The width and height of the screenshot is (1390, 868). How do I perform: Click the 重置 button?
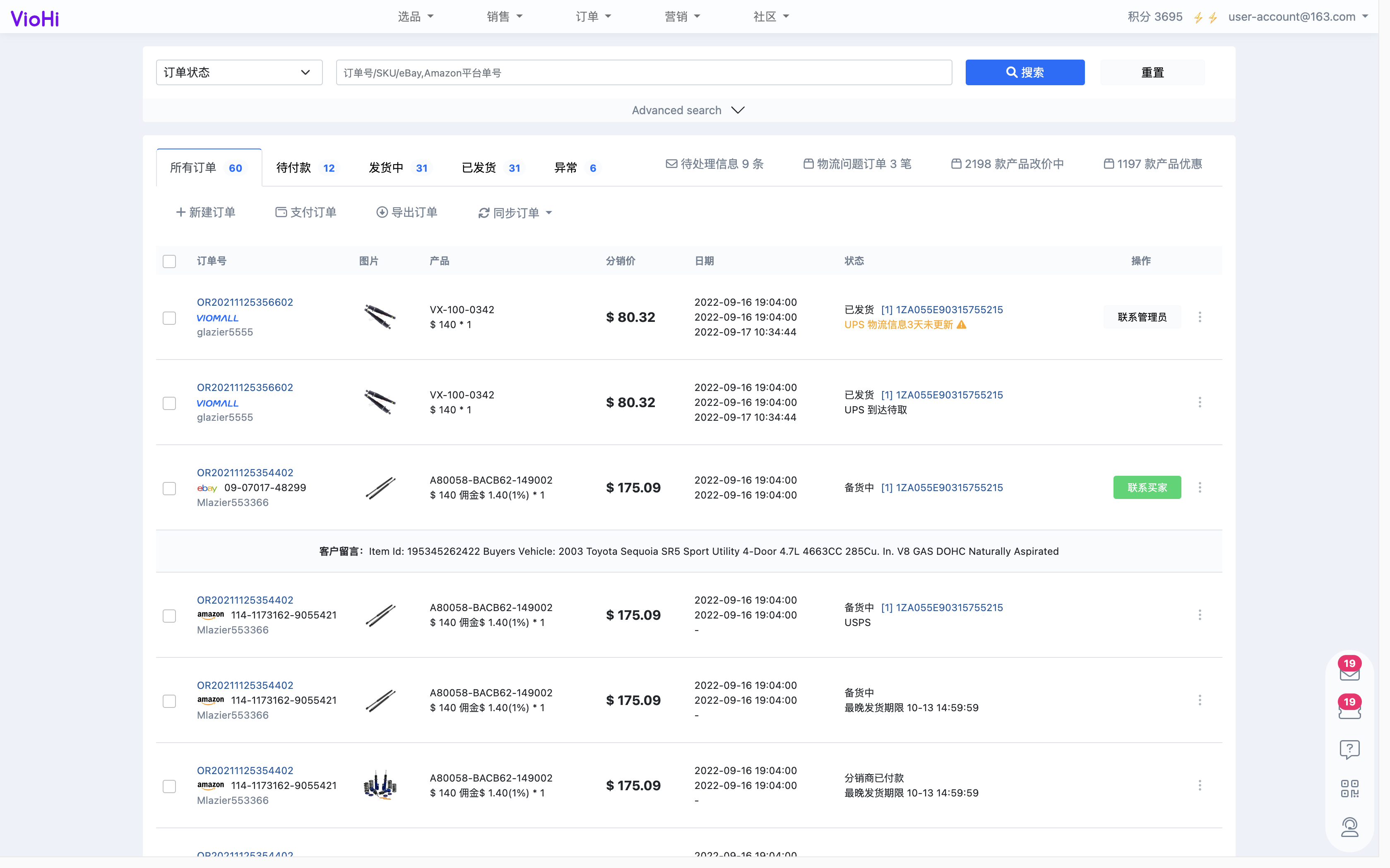(x=1152, y=72)
